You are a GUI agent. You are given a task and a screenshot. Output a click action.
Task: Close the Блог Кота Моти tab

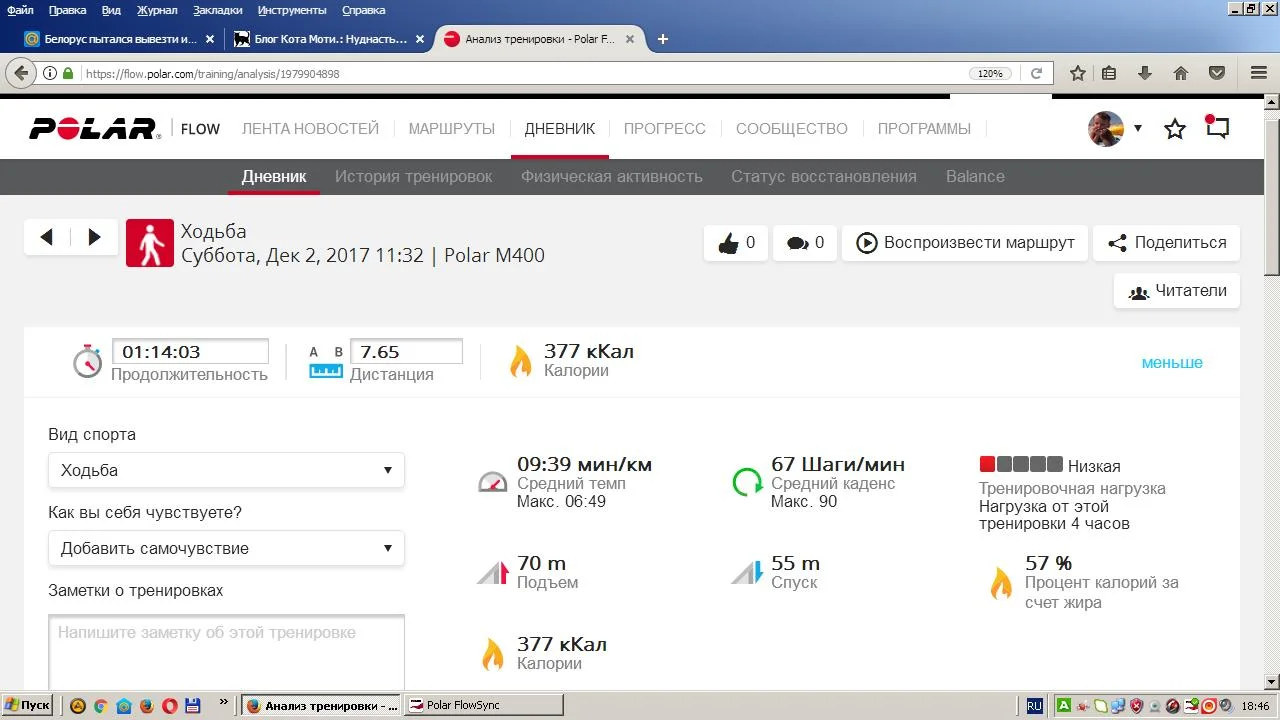click(x=420, y=39)
